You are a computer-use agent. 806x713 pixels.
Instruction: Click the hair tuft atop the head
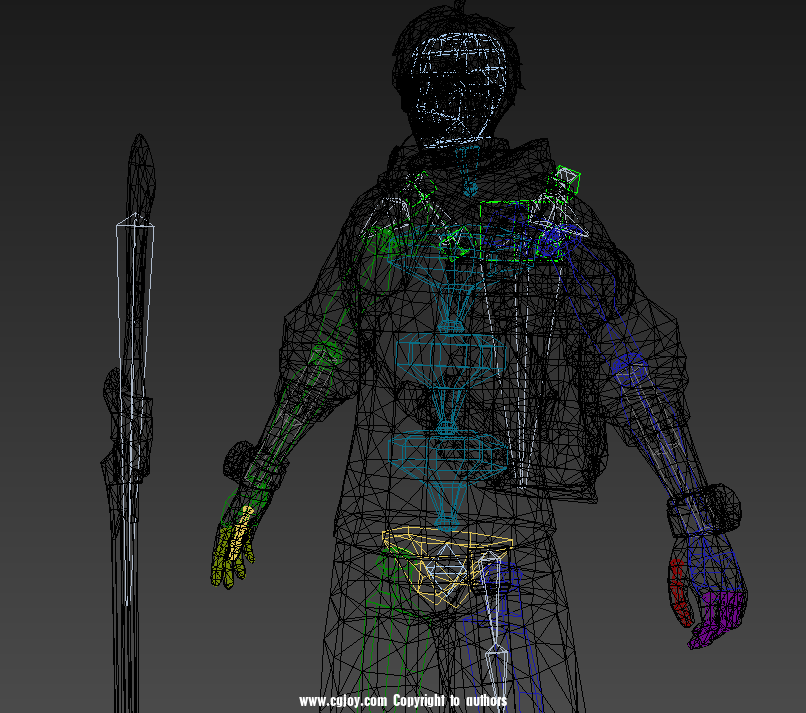click(x=463, y=8)
